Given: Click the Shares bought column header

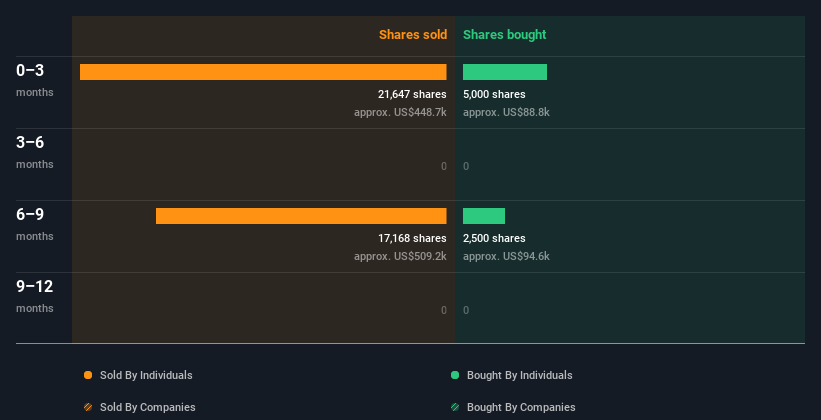Looking at the screenshot, I should tap(505, 35).
